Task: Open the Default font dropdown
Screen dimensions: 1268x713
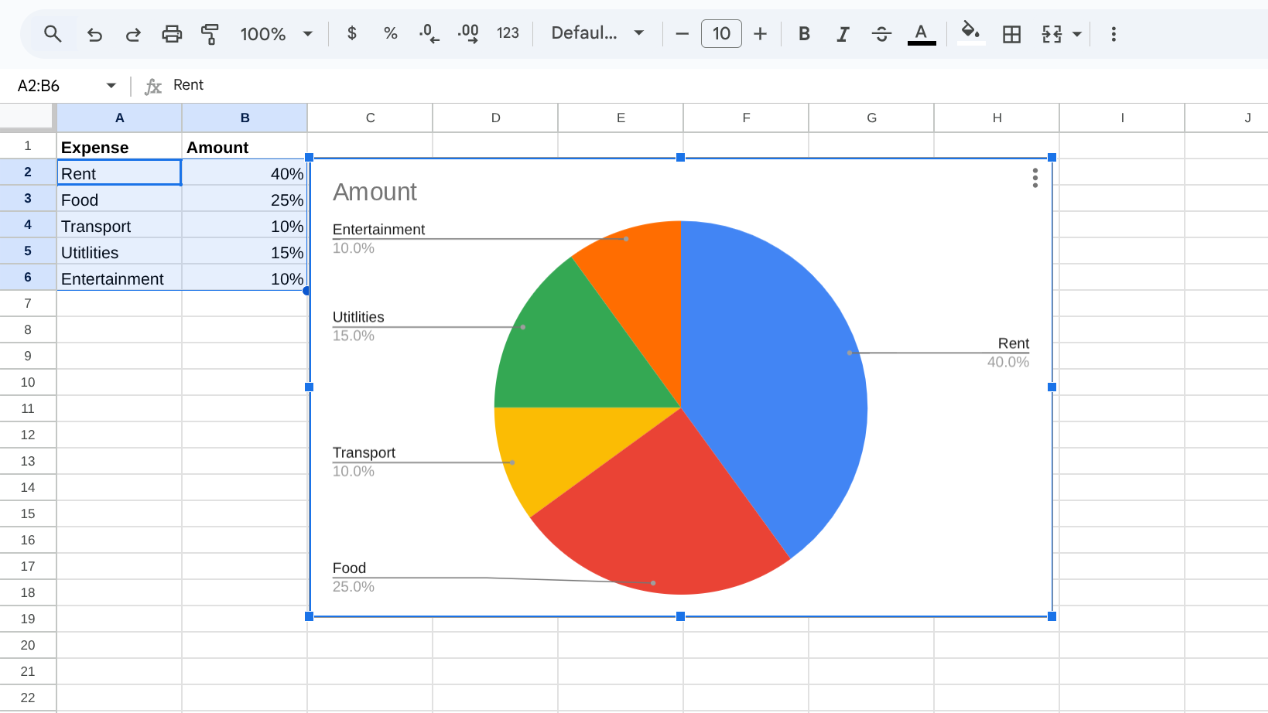Action: coord(596,33)
